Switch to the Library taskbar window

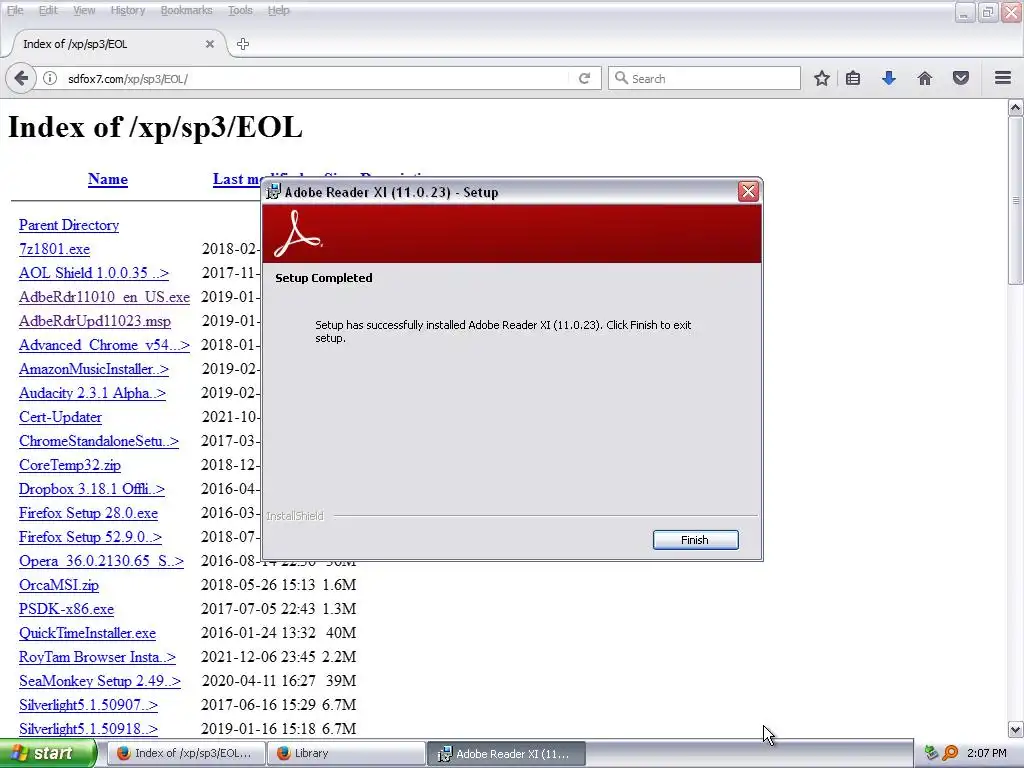click(x=346, y=754)
